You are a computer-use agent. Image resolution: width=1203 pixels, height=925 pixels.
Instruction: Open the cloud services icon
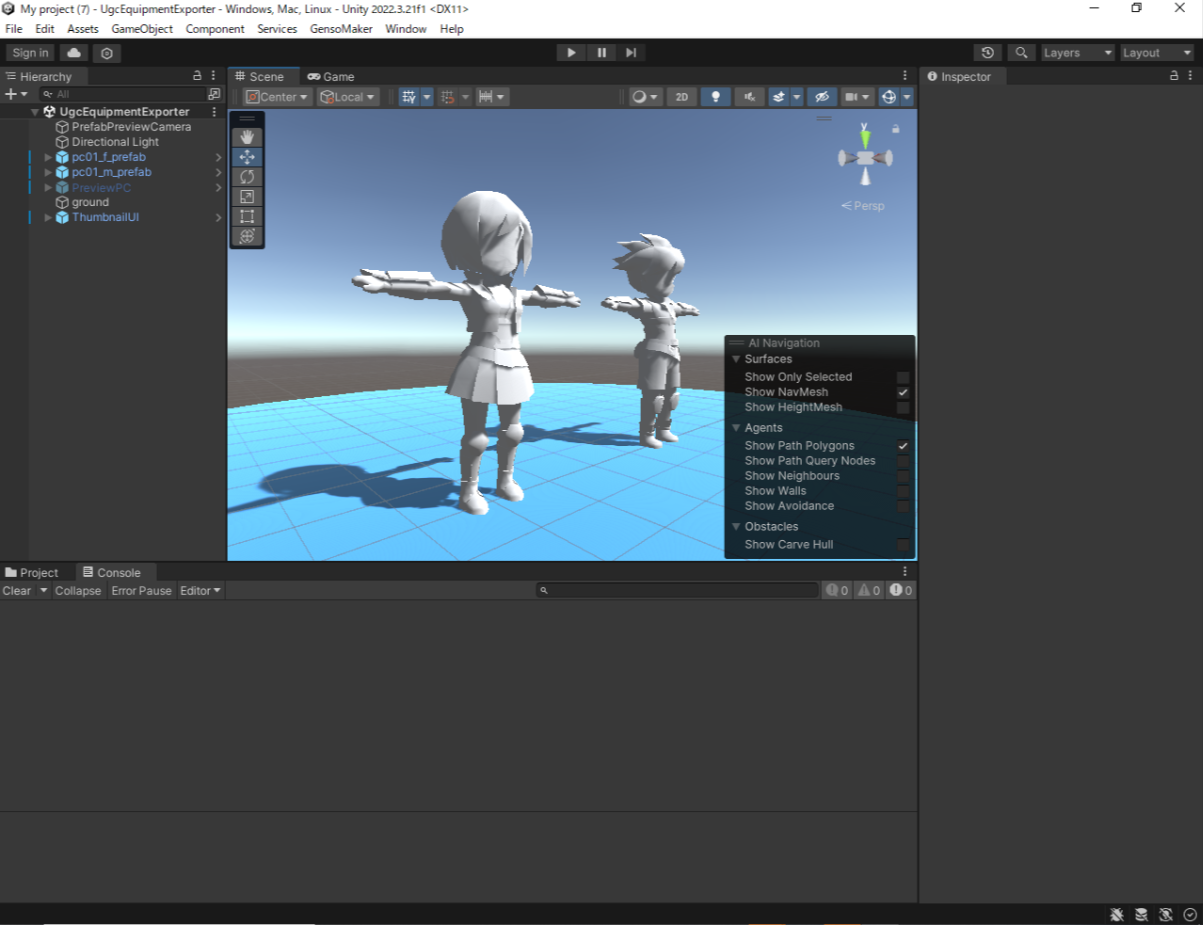click(74, 53)
